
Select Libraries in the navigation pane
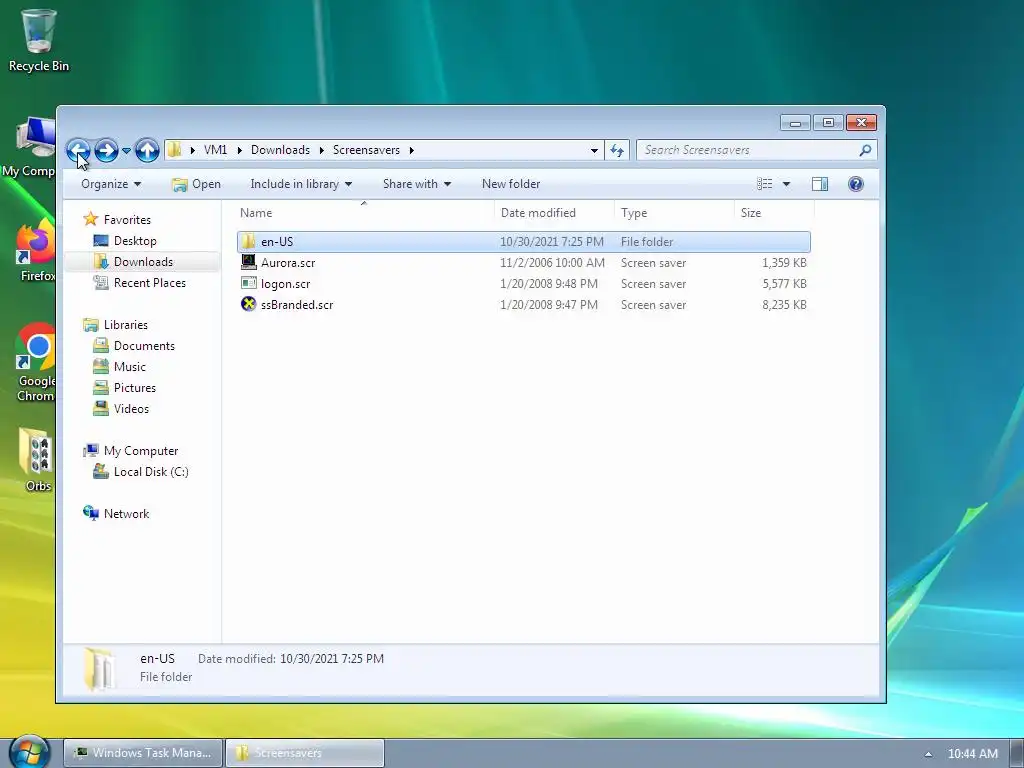tap(125, 325)
